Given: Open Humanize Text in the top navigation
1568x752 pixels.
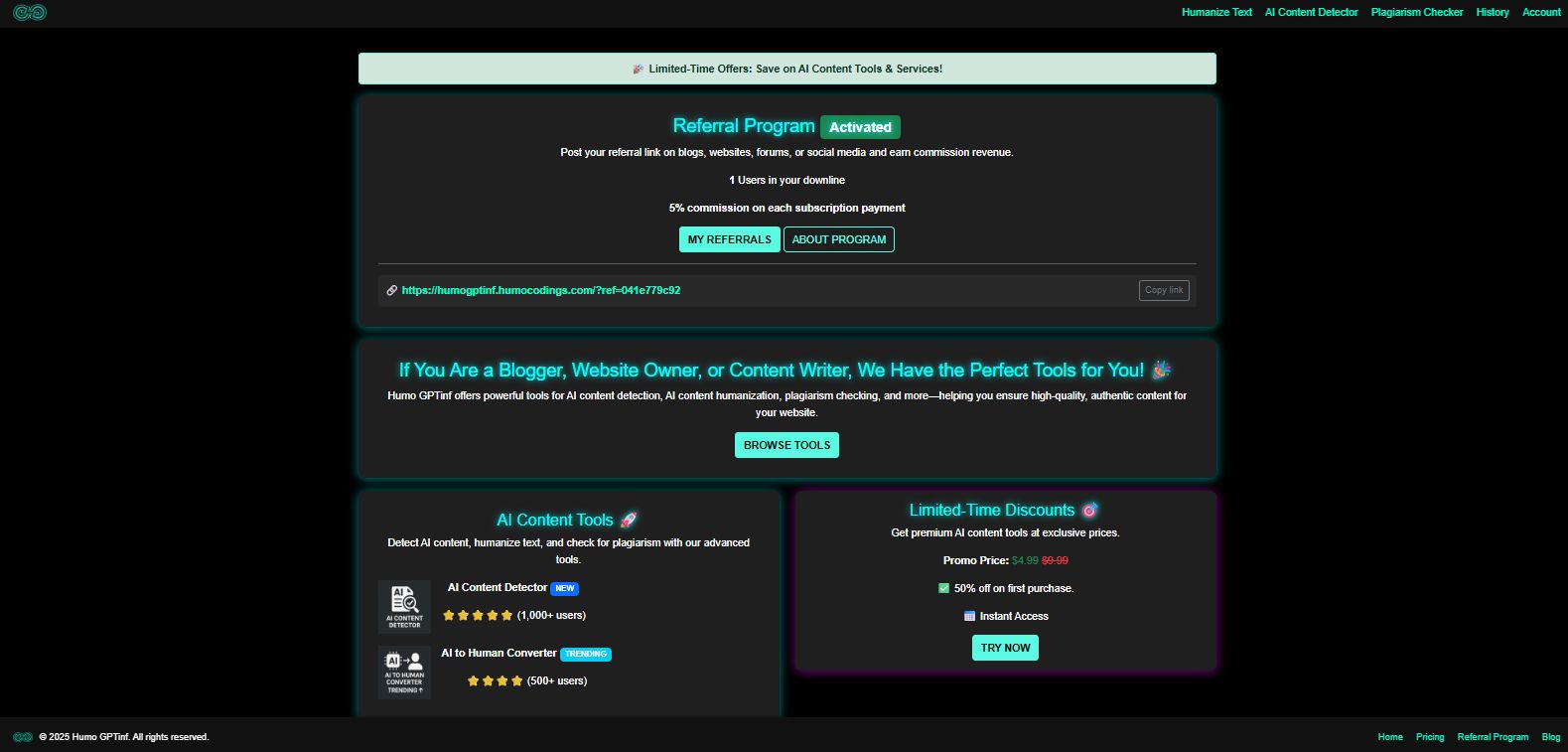Looking at the screenshot, I should (1216, 12).
